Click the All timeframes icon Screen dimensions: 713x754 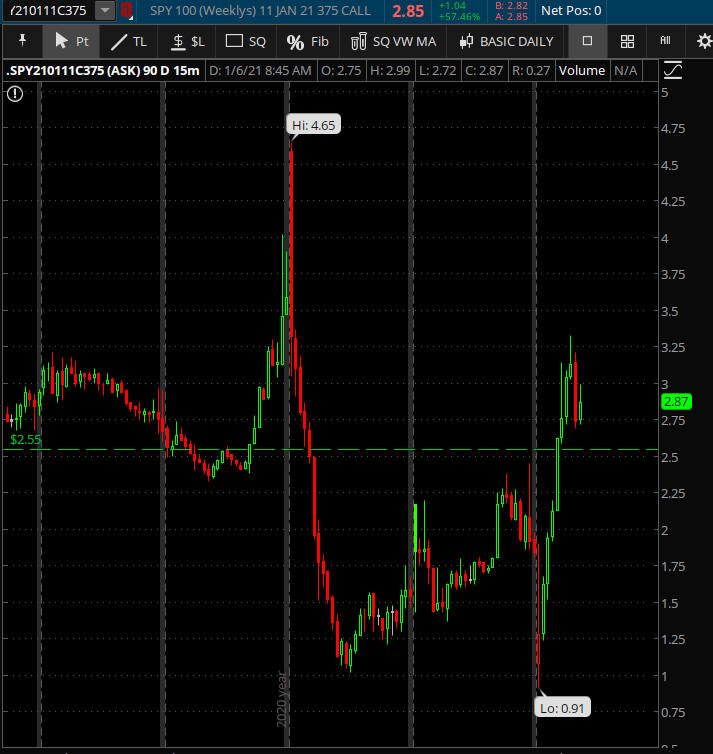pos(665,41)
